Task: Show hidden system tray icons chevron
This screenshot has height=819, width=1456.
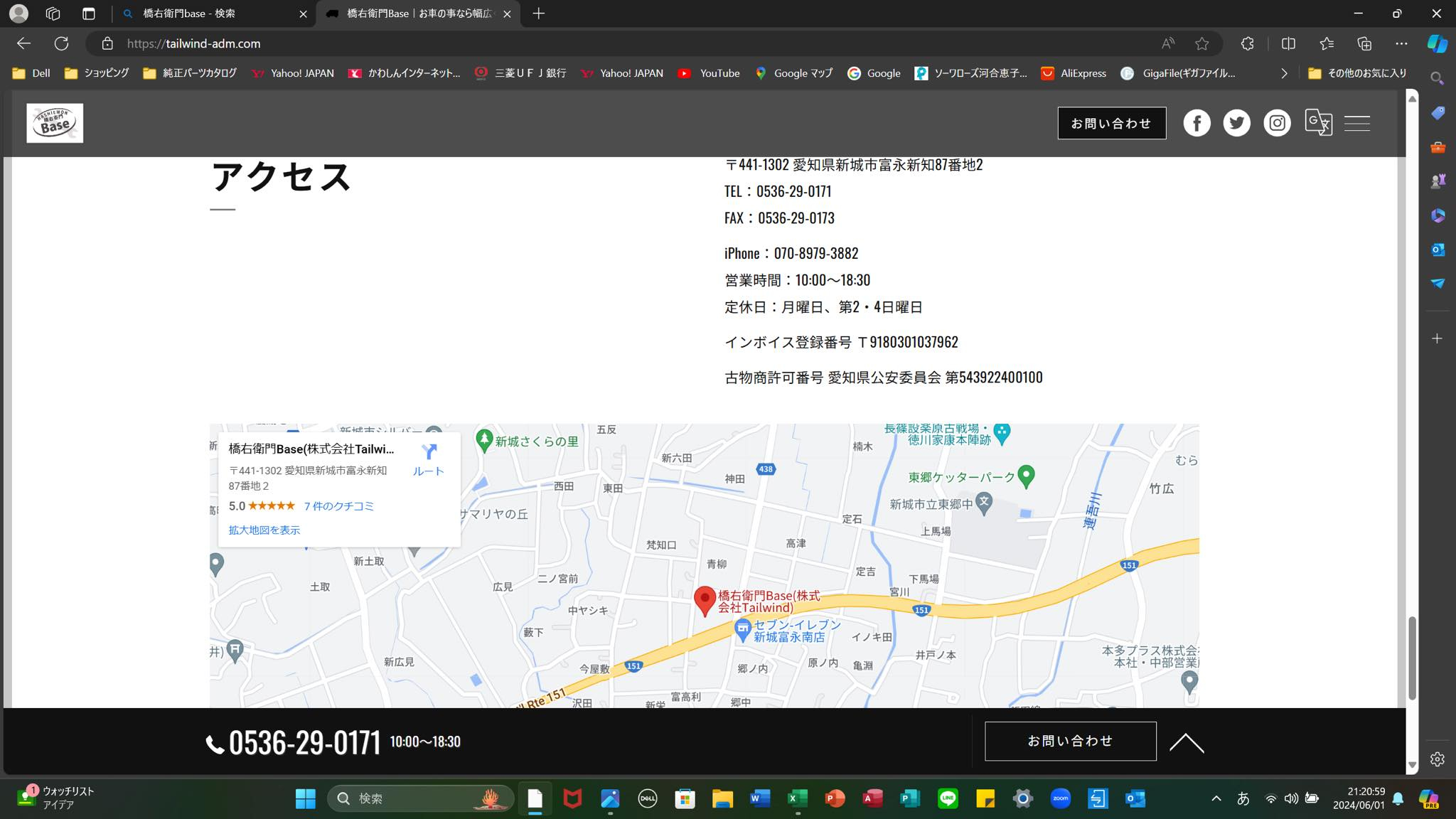Action: click(1216, 798)
